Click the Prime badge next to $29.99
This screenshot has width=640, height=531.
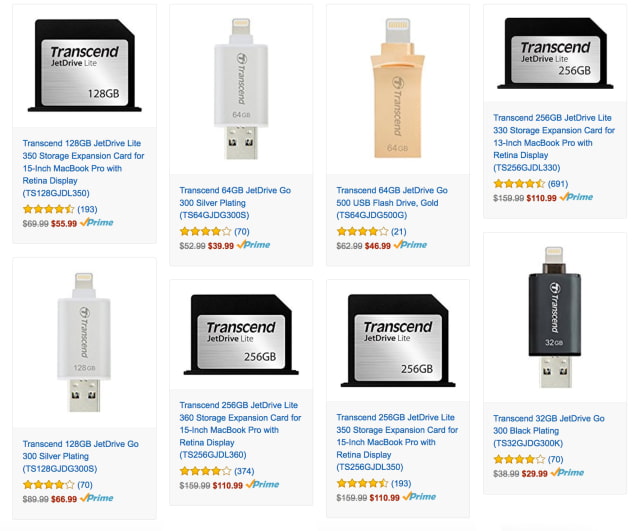pyautogui.click(x=567, y=473)
